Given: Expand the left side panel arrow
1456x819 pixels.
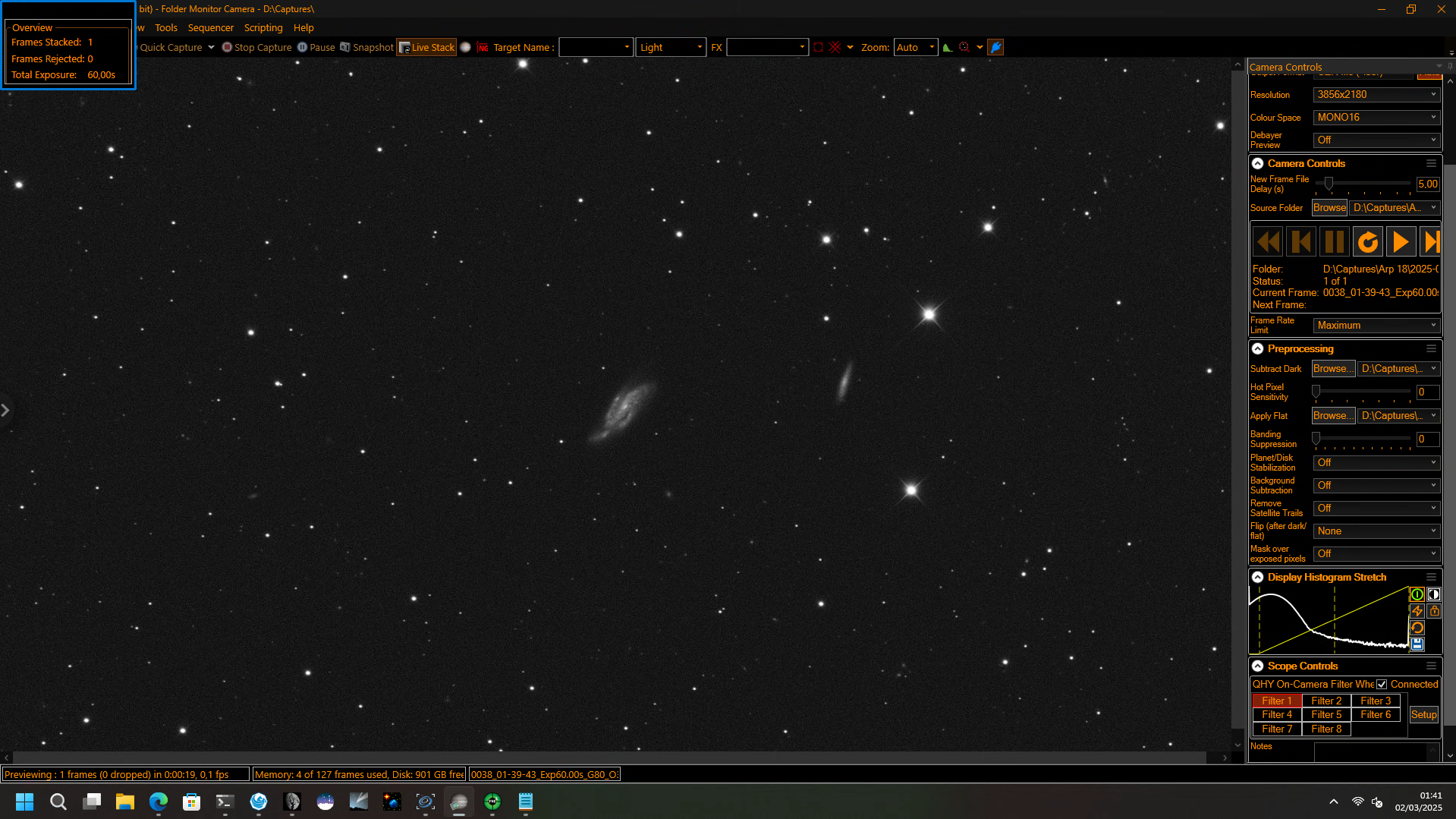Looking at the screenshot, I should click(5, 411).
